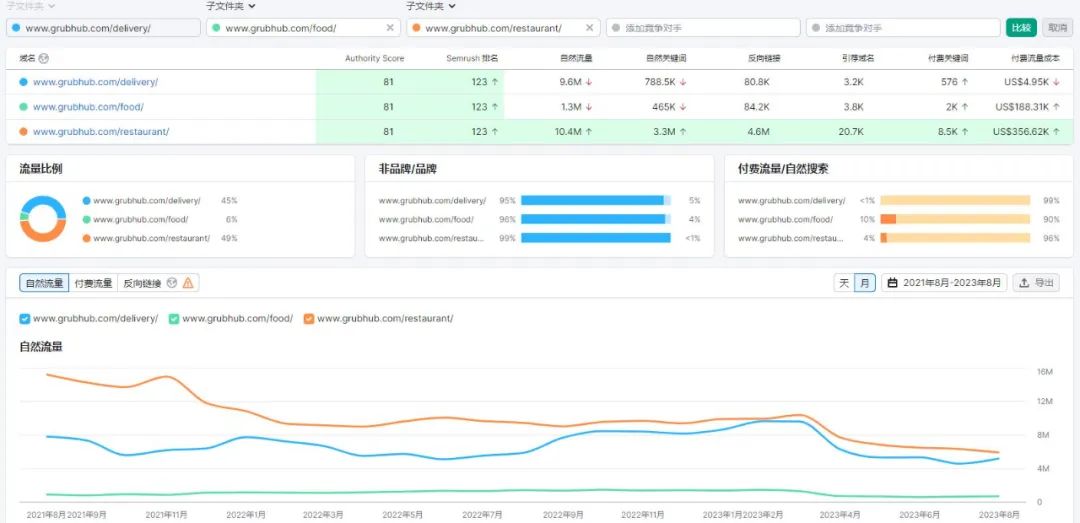Click the 自然流量 column header
Viewport: 1080px width, 523px height.
pos(577,59)
